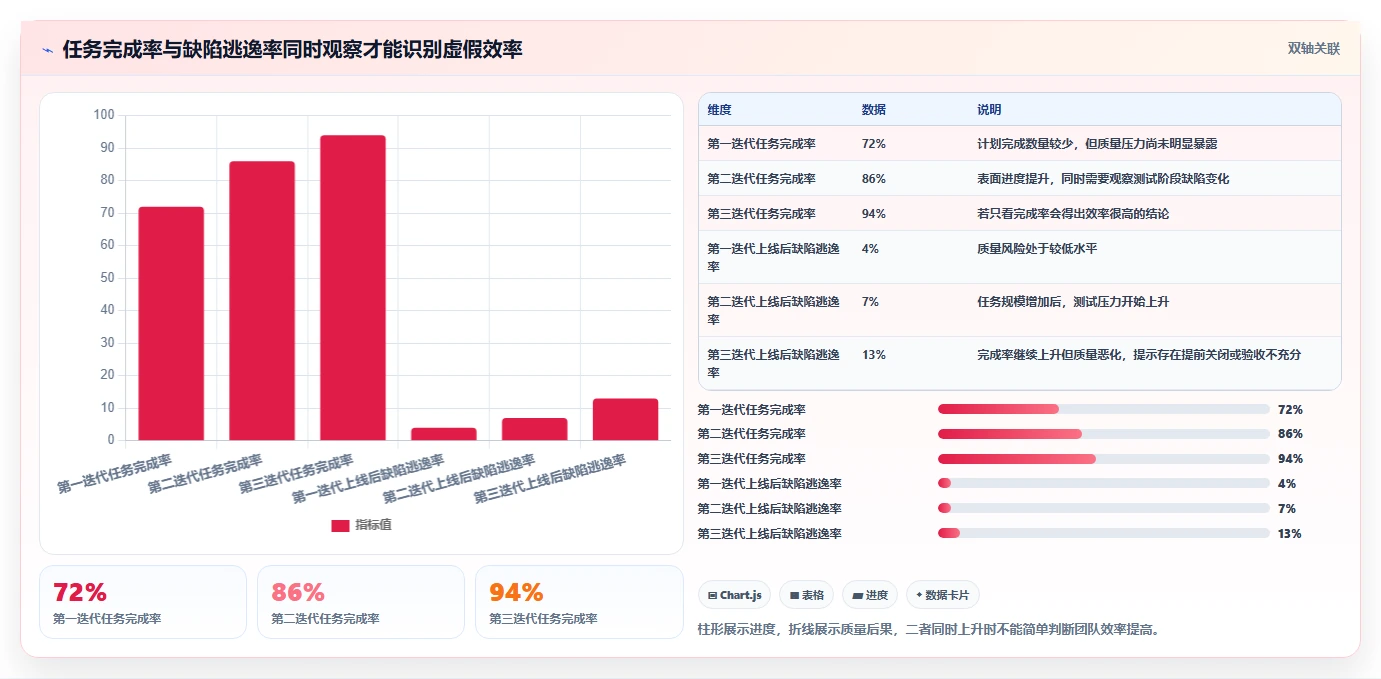Click the 数据 column header
The image size is (1381, 679).
point(873,110)
